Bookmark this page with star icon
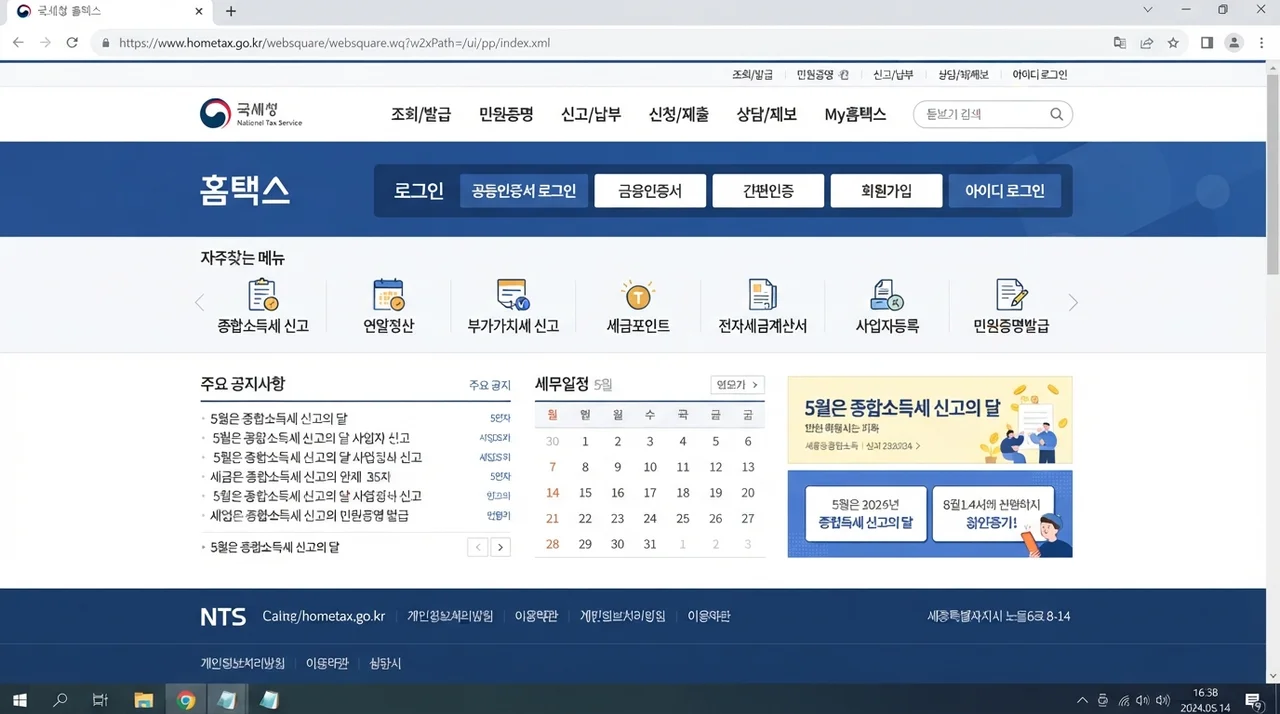The height and width of the screenshot is (714, 1280). point(1173,43)
